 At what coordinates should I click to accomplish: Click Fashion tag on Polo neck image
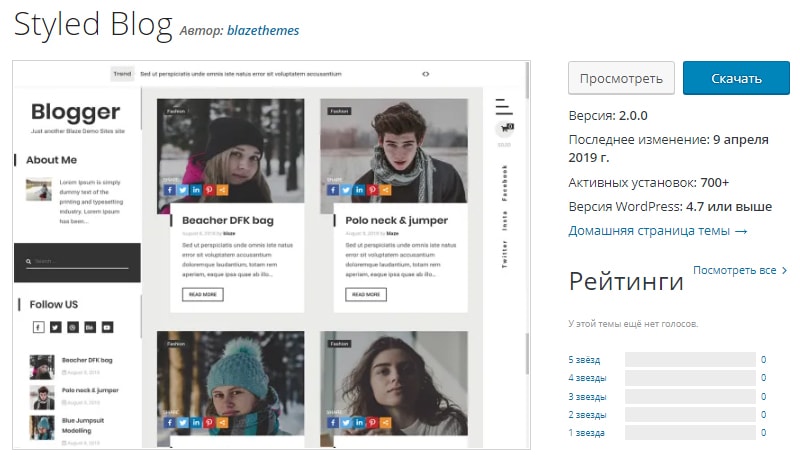tap(339, 111)
